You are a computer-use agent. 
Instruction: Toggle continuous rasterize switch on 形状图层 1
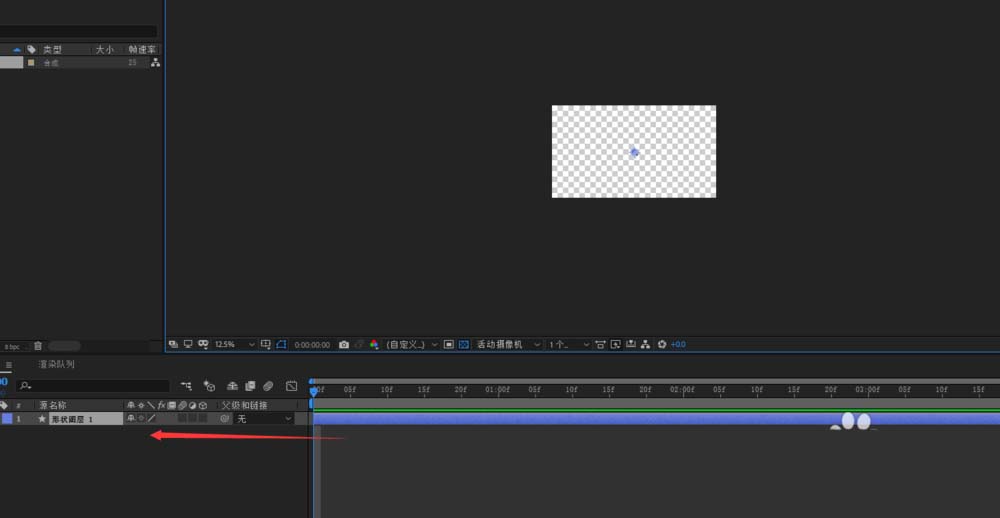[141, 418]
